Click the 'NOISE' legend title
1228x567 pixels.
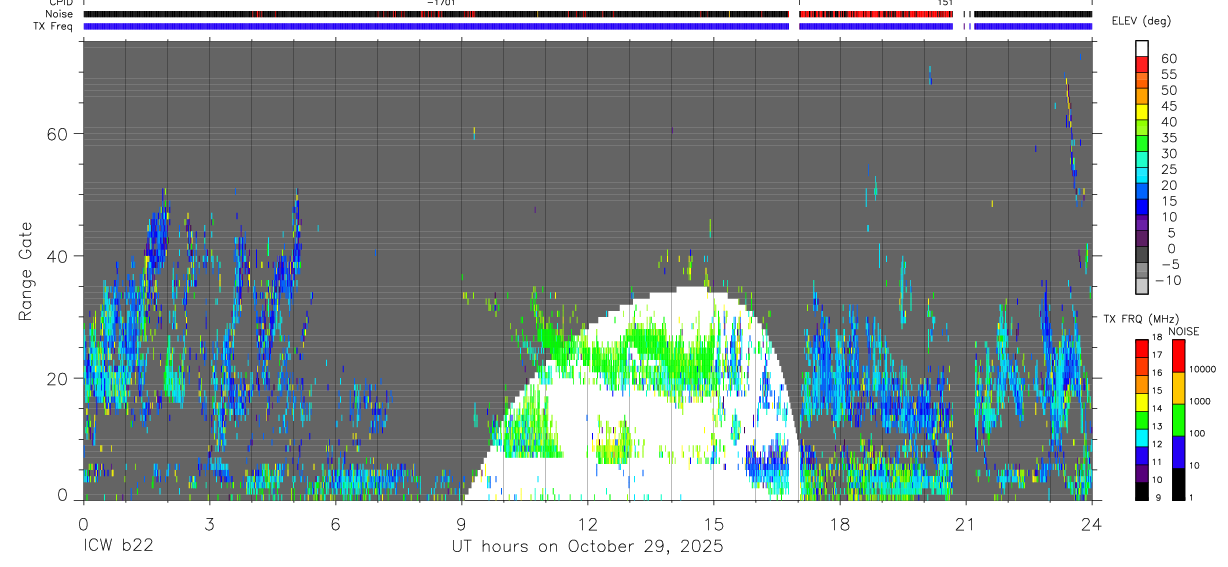(1184, 331)
